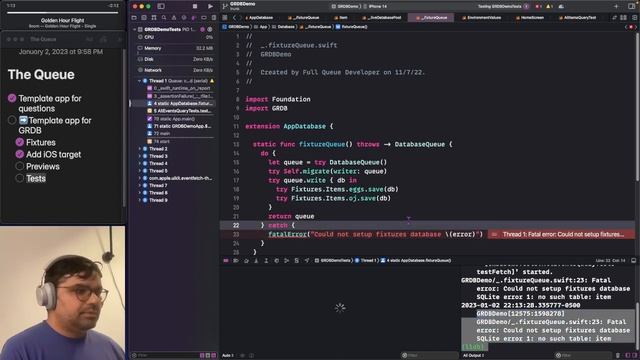Viewport: 640px width, 360px height.
Task: Uncheck the "Add iOS target" reminder
Action: [20, 154]
